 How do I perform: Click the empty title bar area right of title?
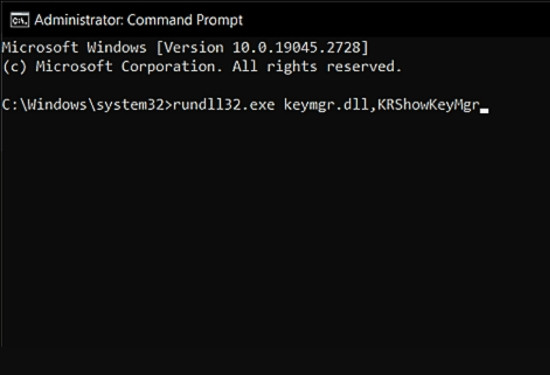point(396,20)
